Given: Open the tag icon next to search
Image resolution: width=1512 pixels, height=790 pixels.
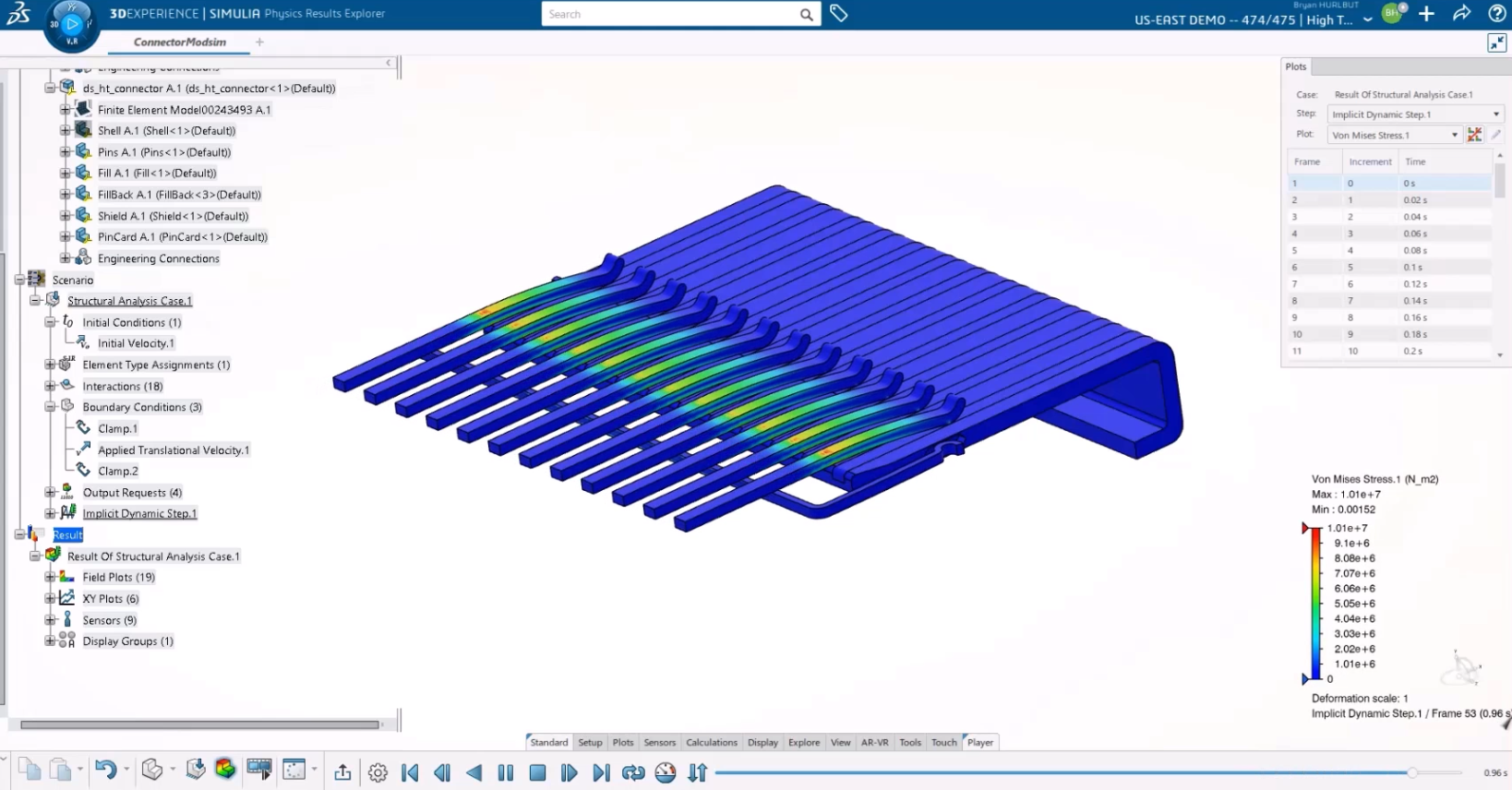Looking at the screenshot, I should click(838, 14).
